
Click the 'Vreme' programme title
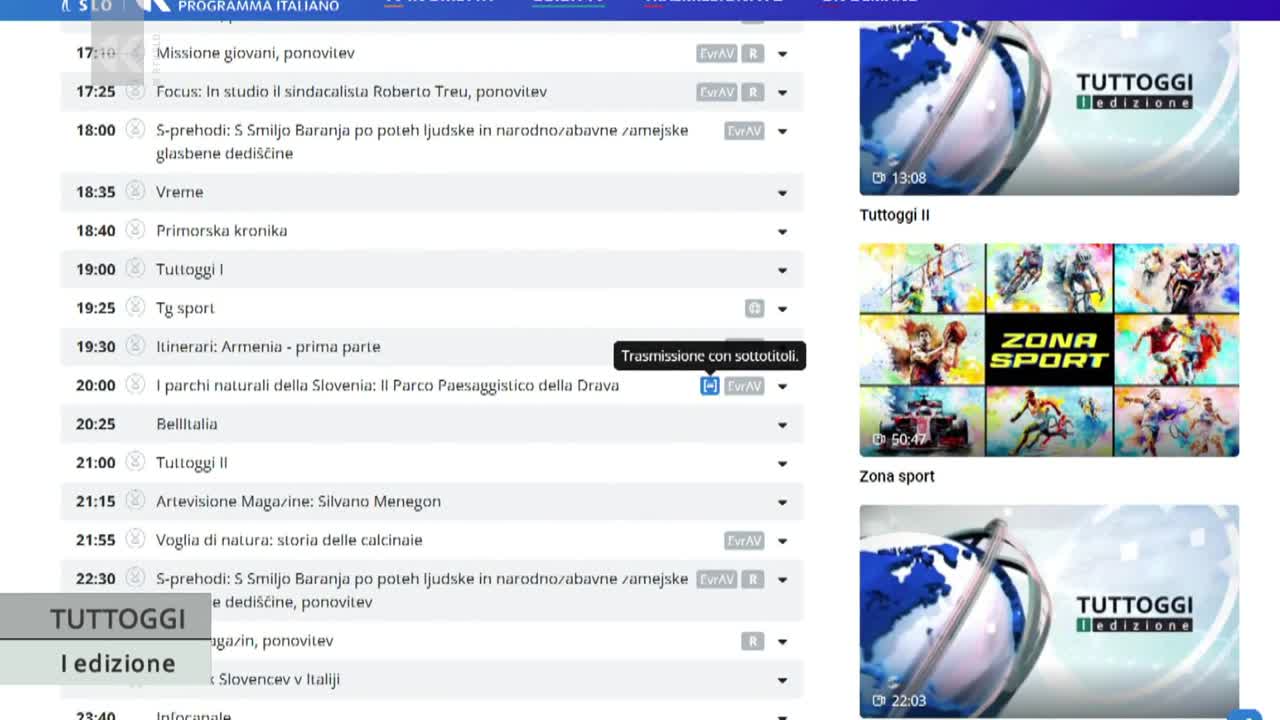[179, 192]
